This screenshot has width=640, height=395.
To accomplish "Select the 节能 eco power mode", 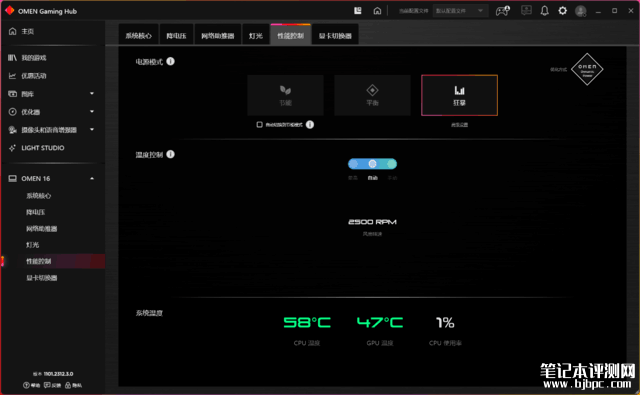I will pos(285,95).
